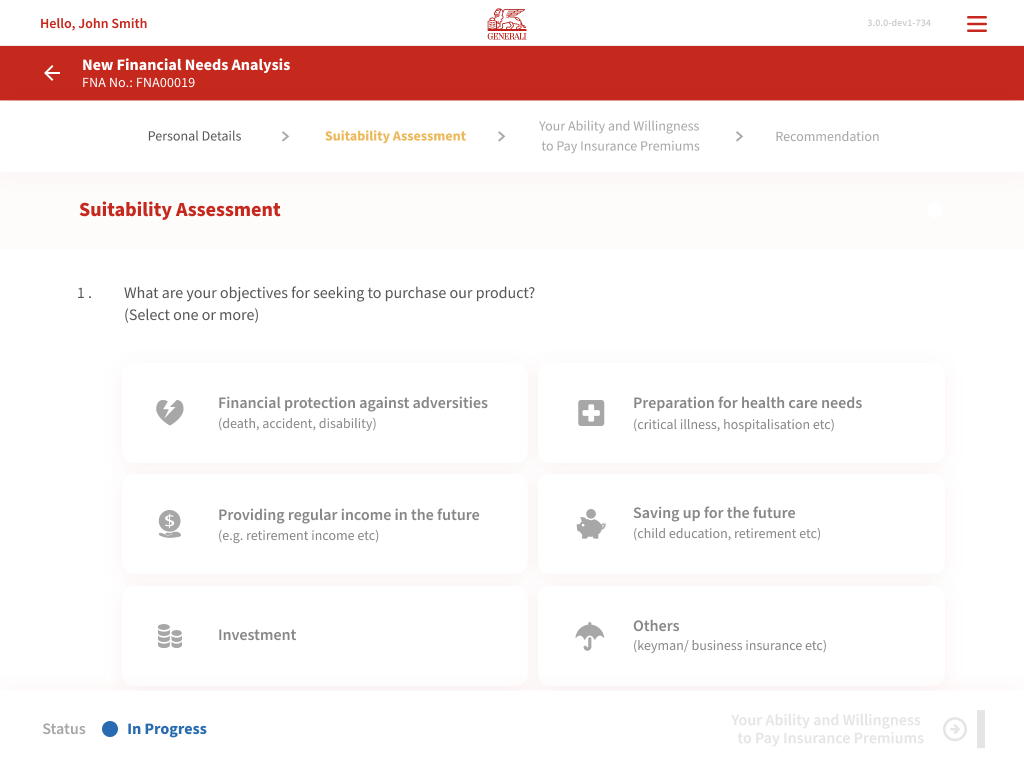Viewport: 1024px width, 768px height.
Task: Open Your Ability and Willingness step tab
Action: coord(620,136)
